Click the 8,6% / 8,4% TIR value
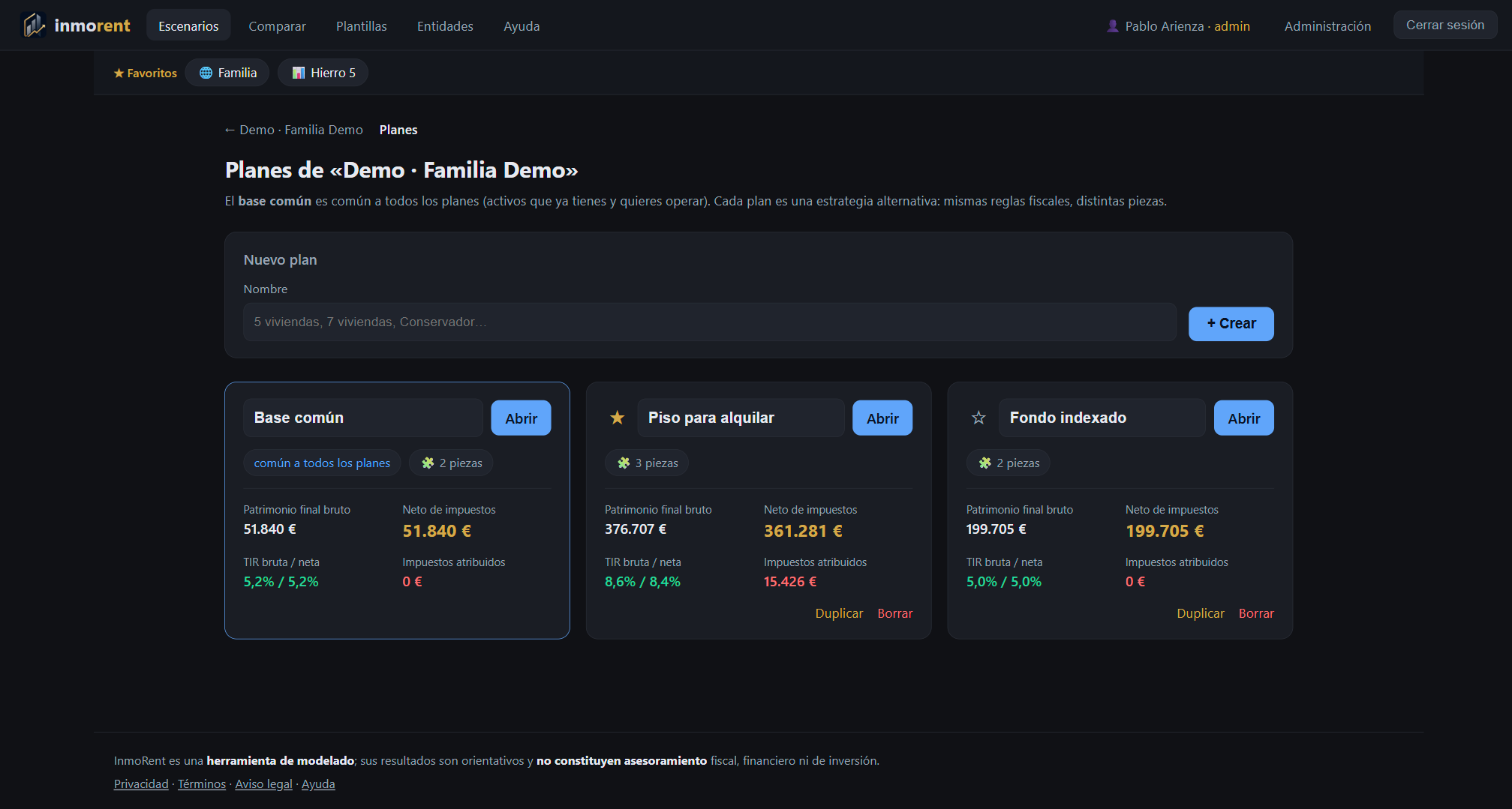Screen dimensions: 1512x809 click(643, 581)
